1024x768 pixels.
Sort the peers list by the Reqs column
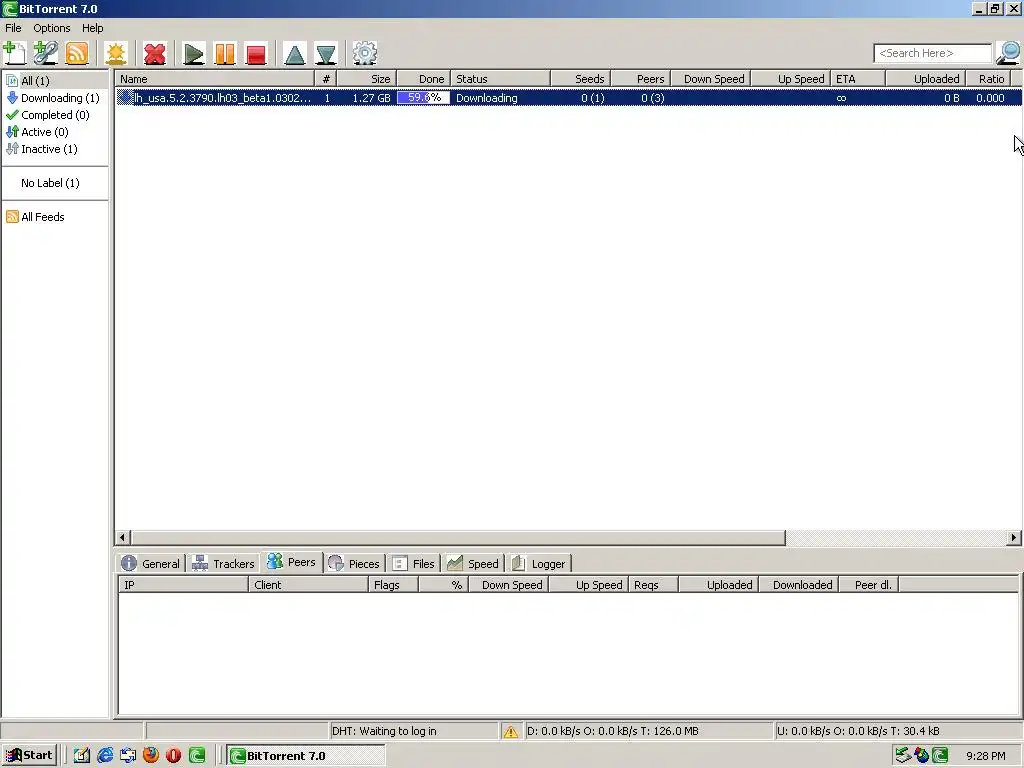click(653, 584)
